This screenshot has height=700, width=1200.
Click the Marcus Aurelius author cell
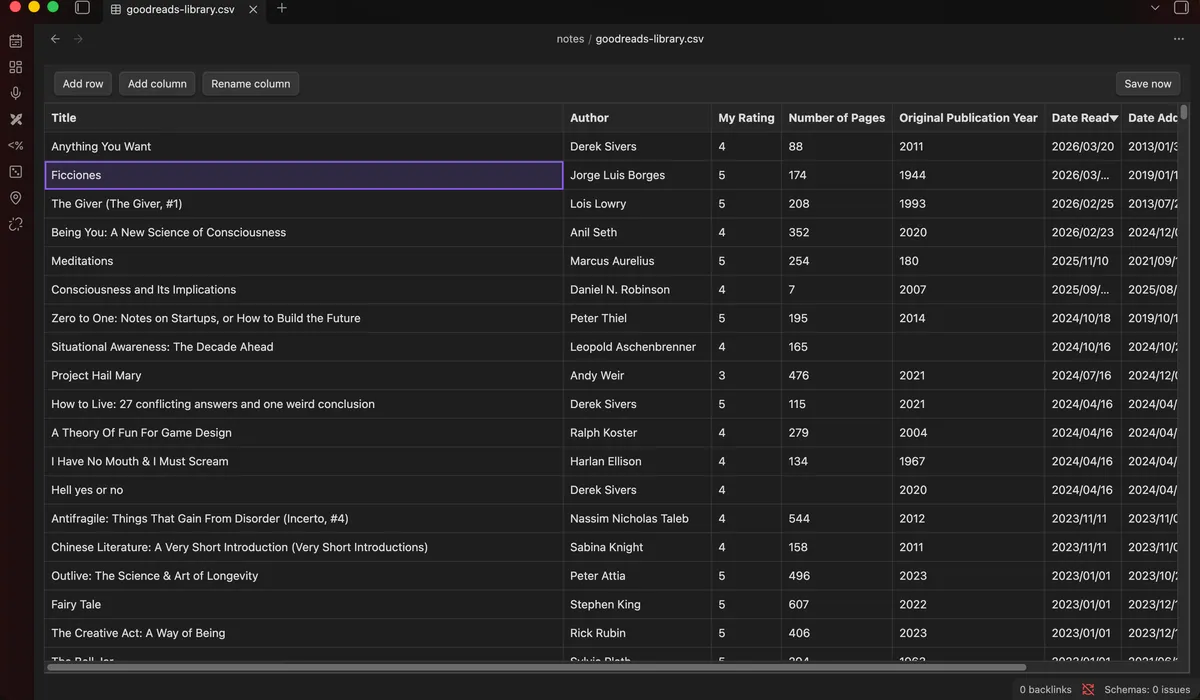click(x=637, y=261)
